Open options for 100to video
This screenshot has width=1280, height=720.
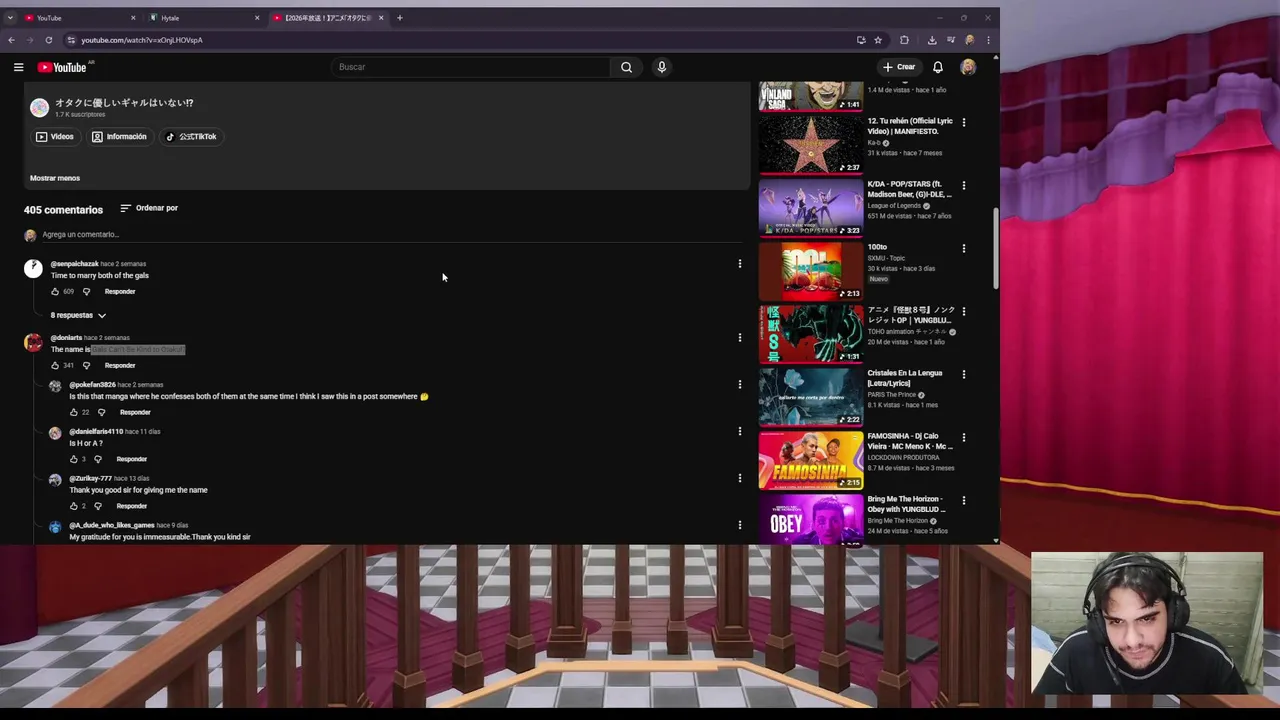click(x=964, y=248)
